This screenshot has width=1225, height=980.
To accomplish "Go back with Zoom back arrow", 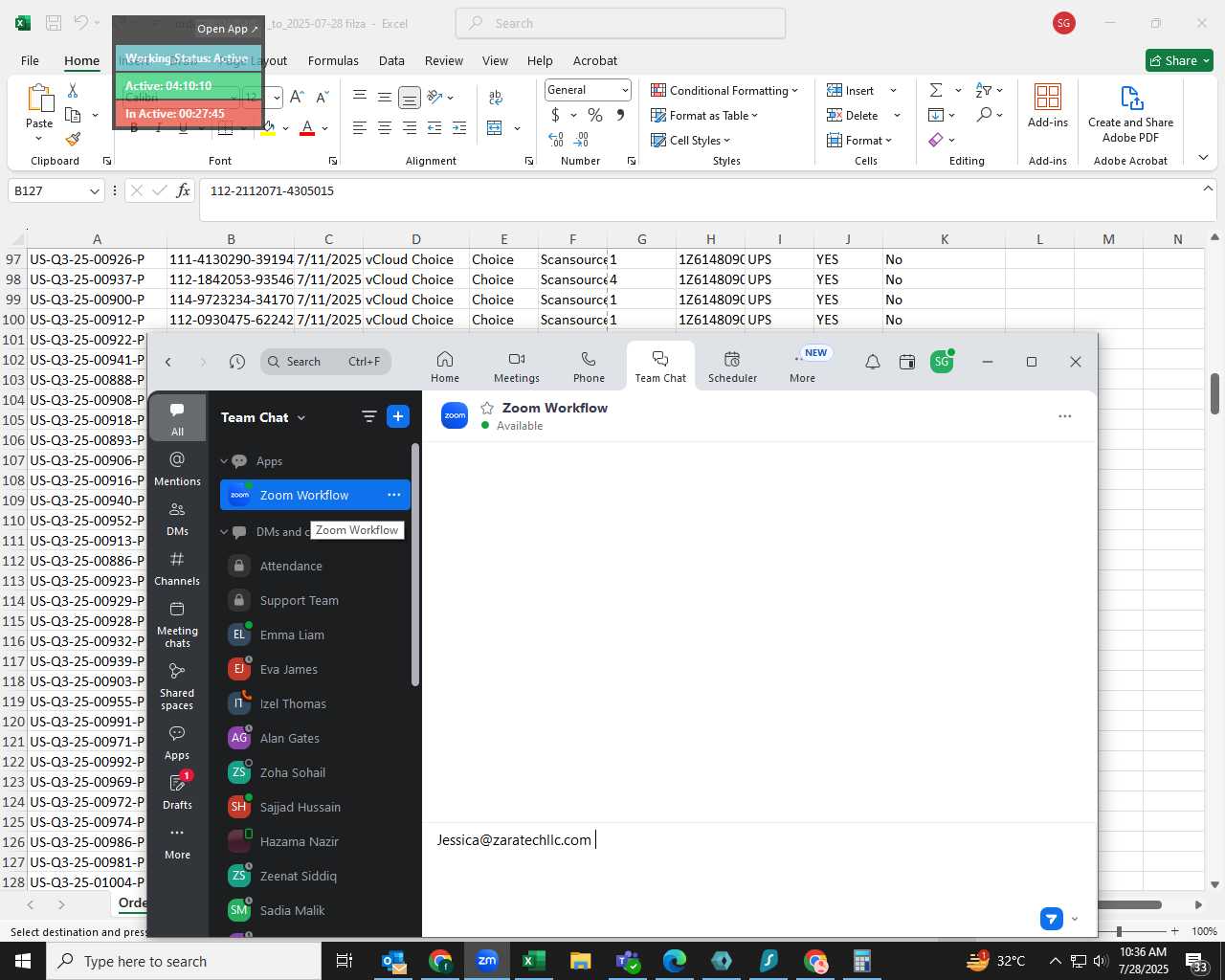I will (x=168, y=362).
